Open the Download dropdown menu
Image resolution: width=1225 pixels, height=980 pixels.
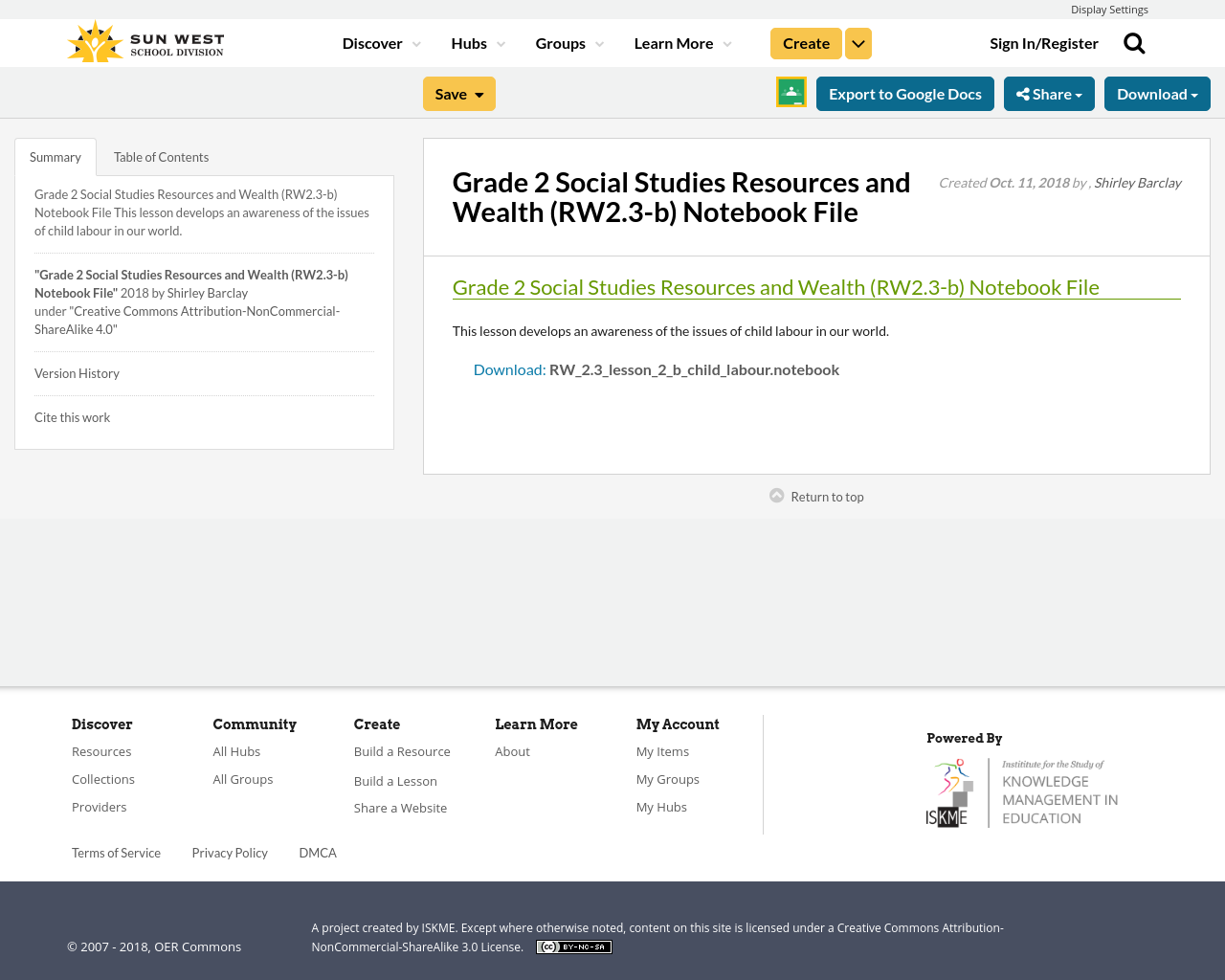(x=1157, y=92)
